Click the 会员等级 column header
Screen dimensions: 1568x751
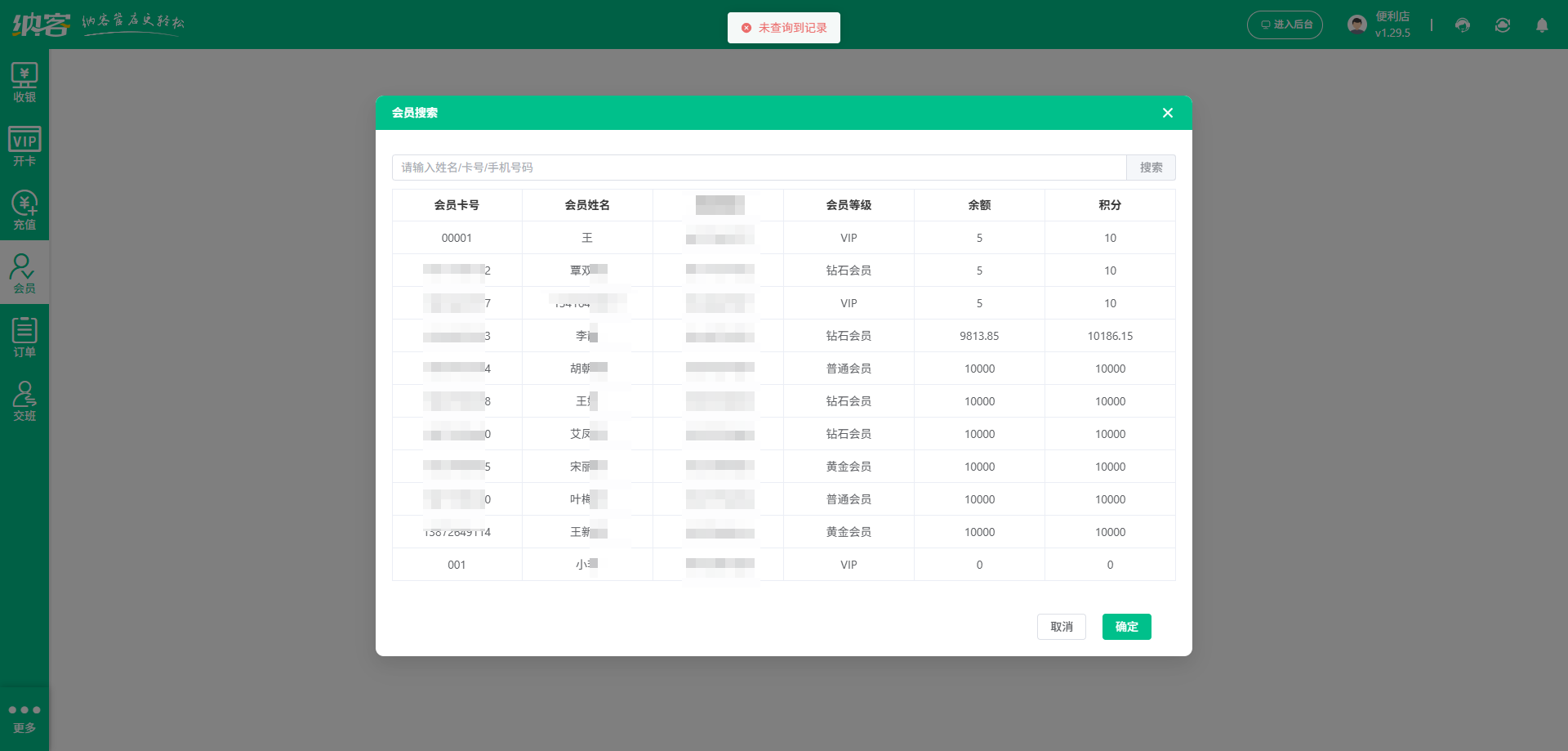pos(849,205)
